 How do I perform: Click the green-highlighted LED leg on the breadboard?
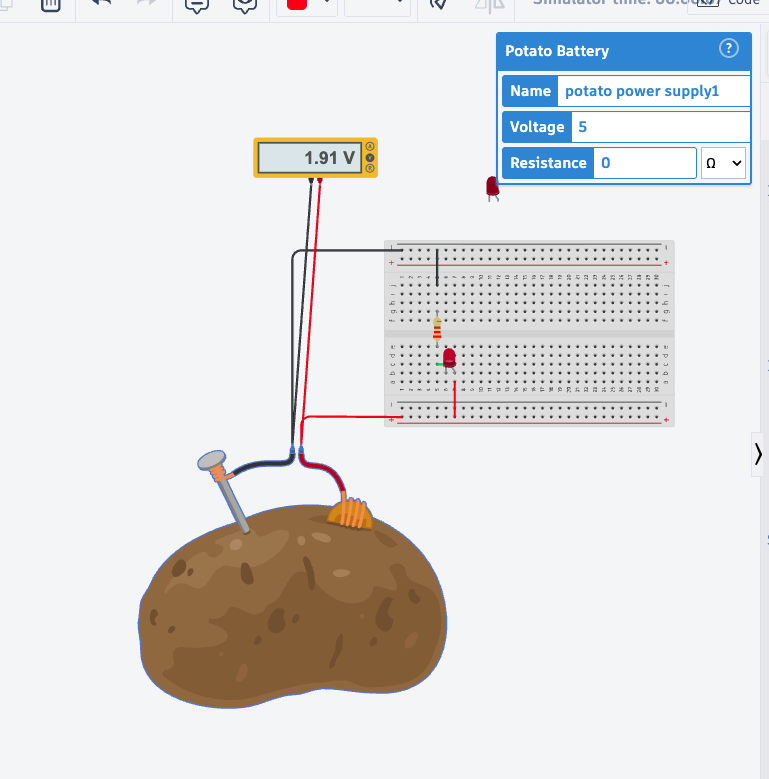pyautogui.click(x=439, y=364)
